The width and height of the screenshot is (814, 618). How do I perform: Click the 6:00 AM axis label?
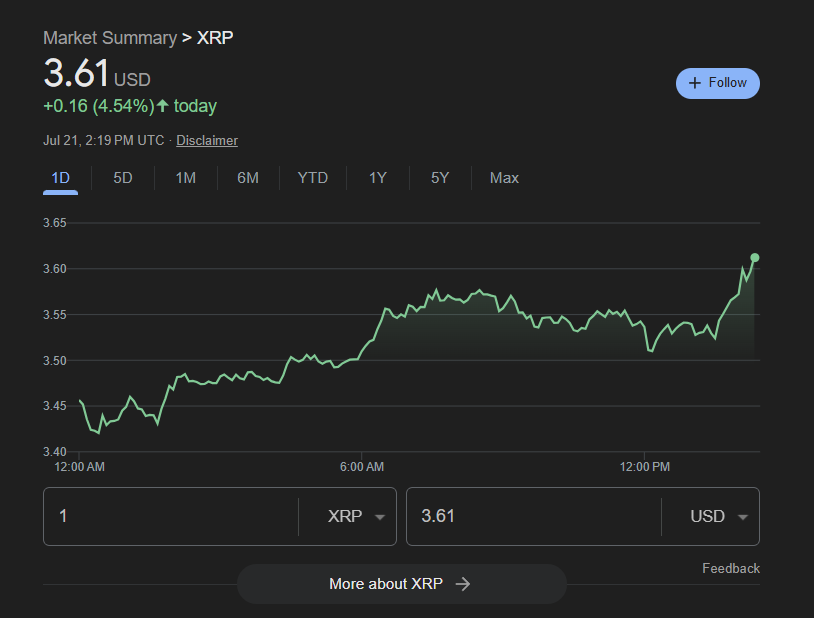[x=362, y=467]
